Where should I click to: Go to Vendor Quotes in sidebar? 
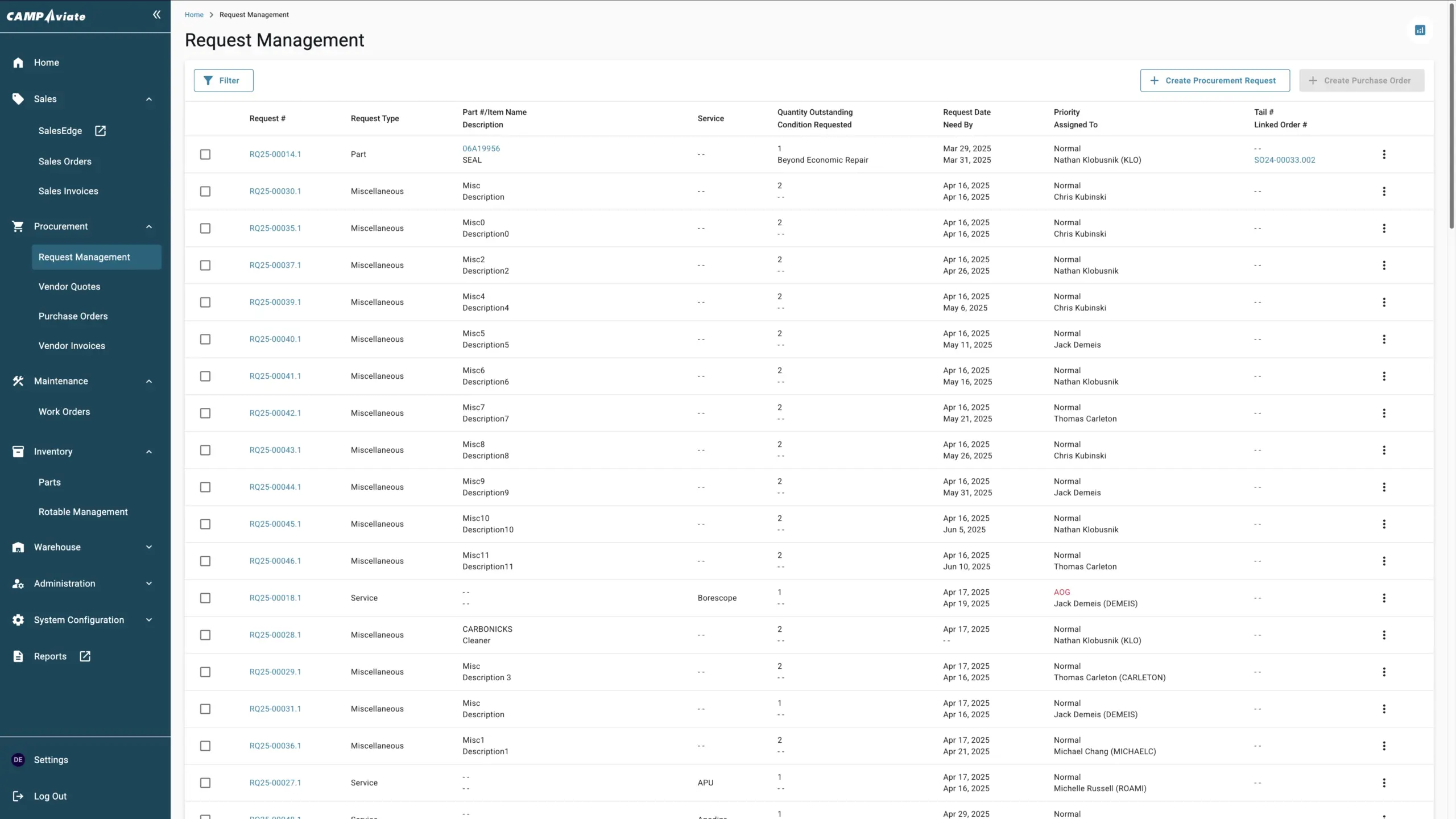point(69,287)
